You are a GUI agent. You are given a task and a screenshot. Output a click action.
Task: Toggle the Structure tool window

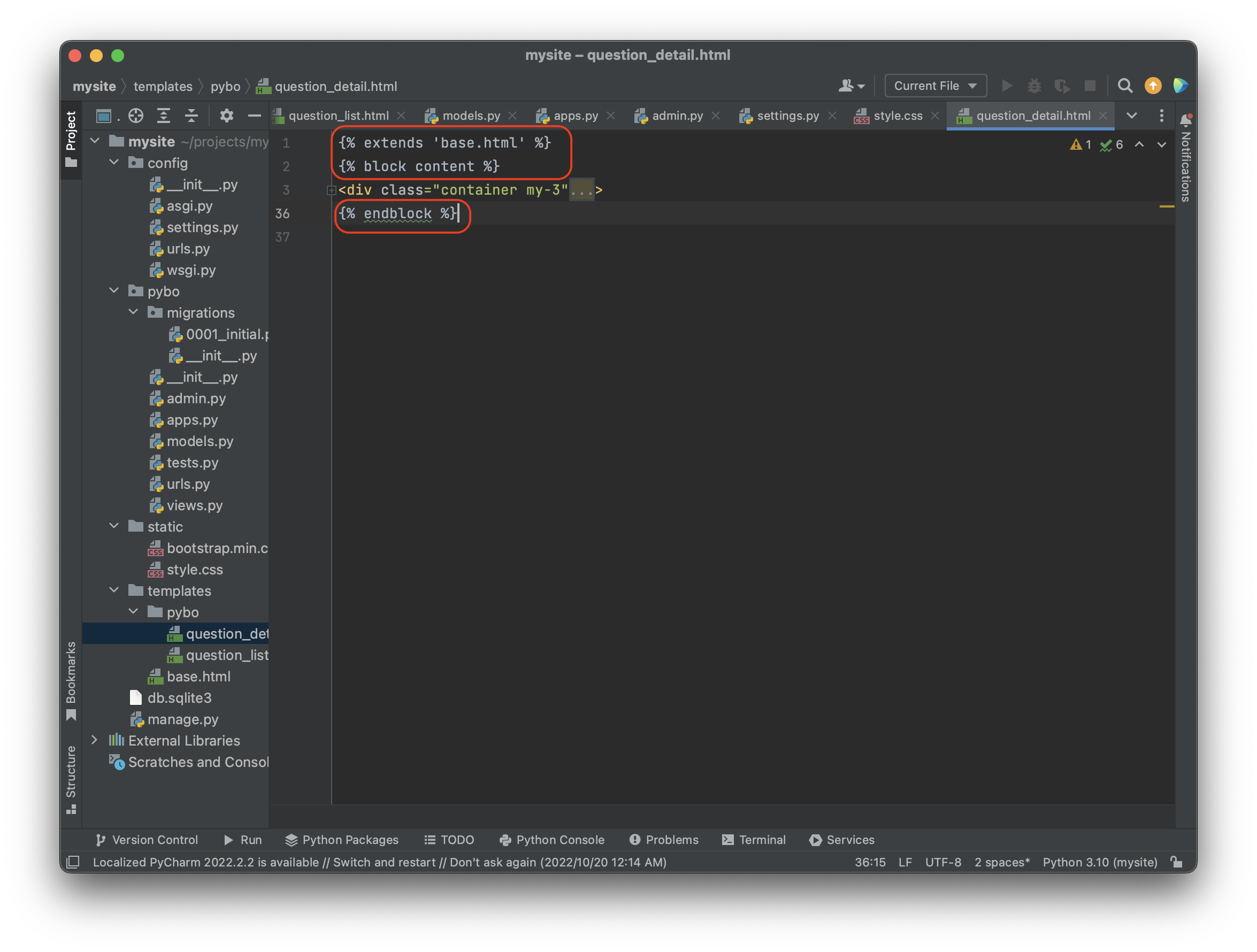click(71, 778)
